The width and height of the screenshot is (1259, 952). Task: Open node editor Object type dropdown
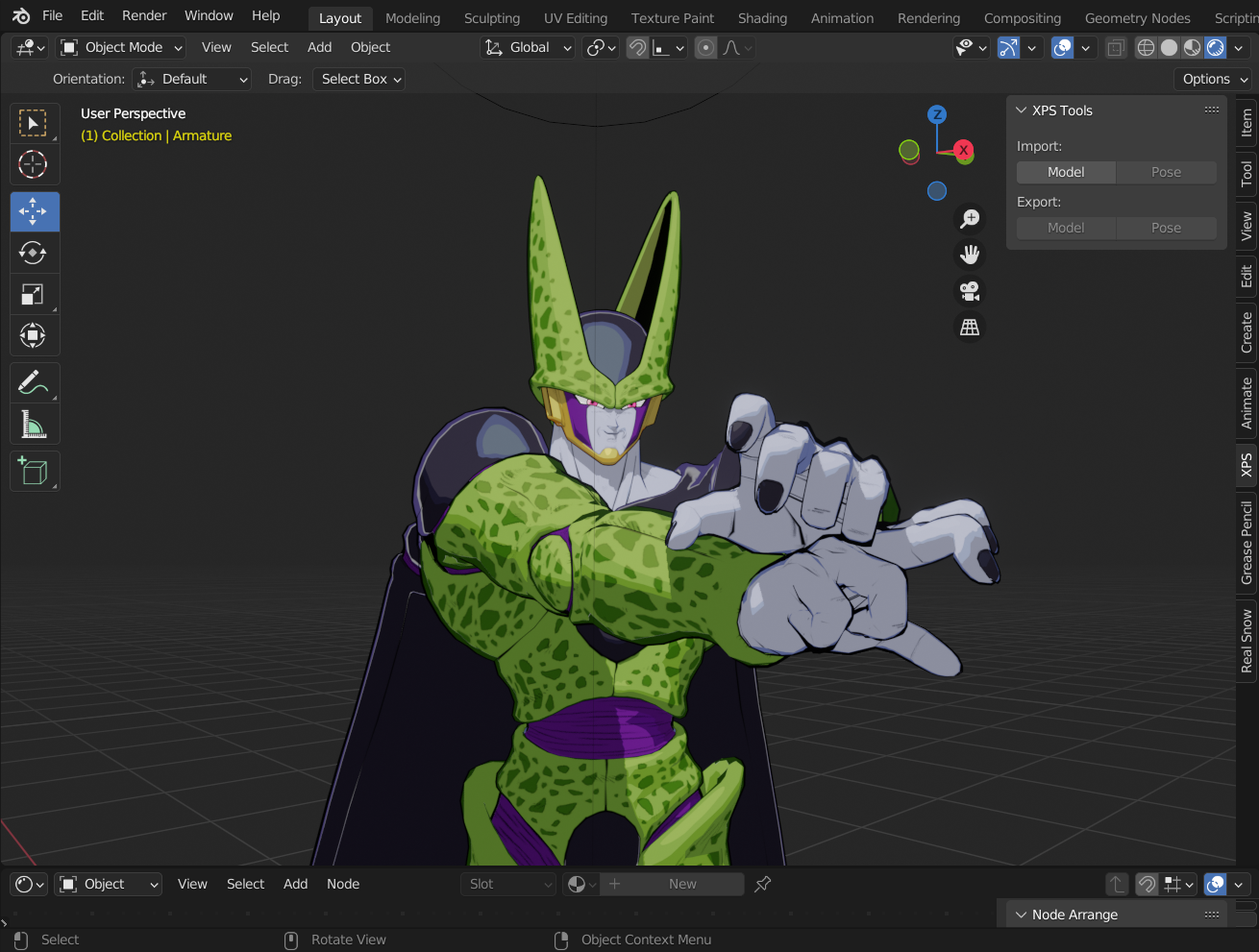tap(109, 884)
